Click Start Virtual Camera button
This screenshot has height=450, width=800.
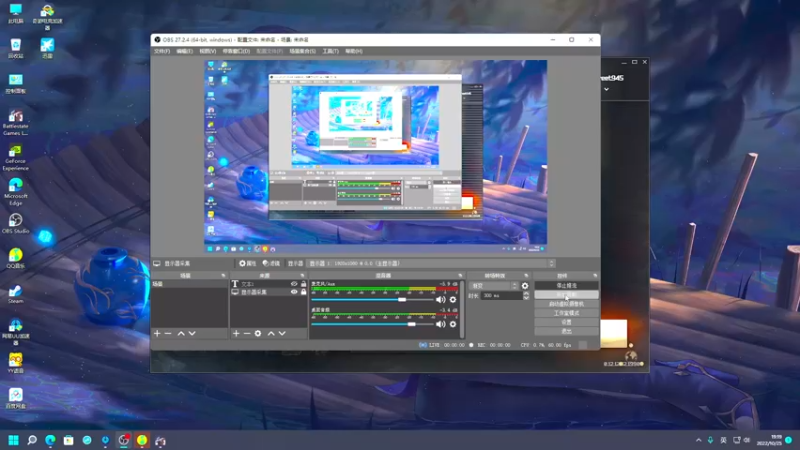pyautogui.click(x=566, y=304)
